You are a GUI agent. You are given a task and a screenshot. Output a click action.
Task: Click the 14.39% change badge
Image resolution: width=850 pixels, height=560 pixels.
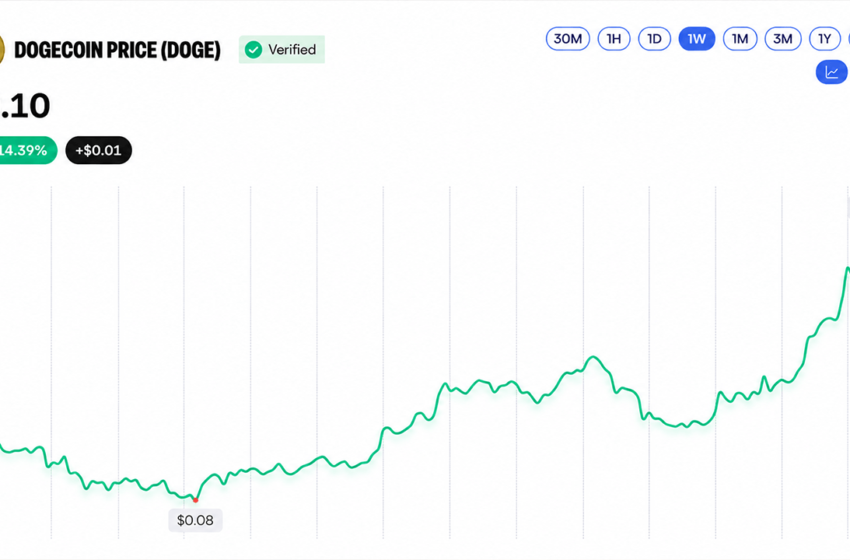coord(27,150)
